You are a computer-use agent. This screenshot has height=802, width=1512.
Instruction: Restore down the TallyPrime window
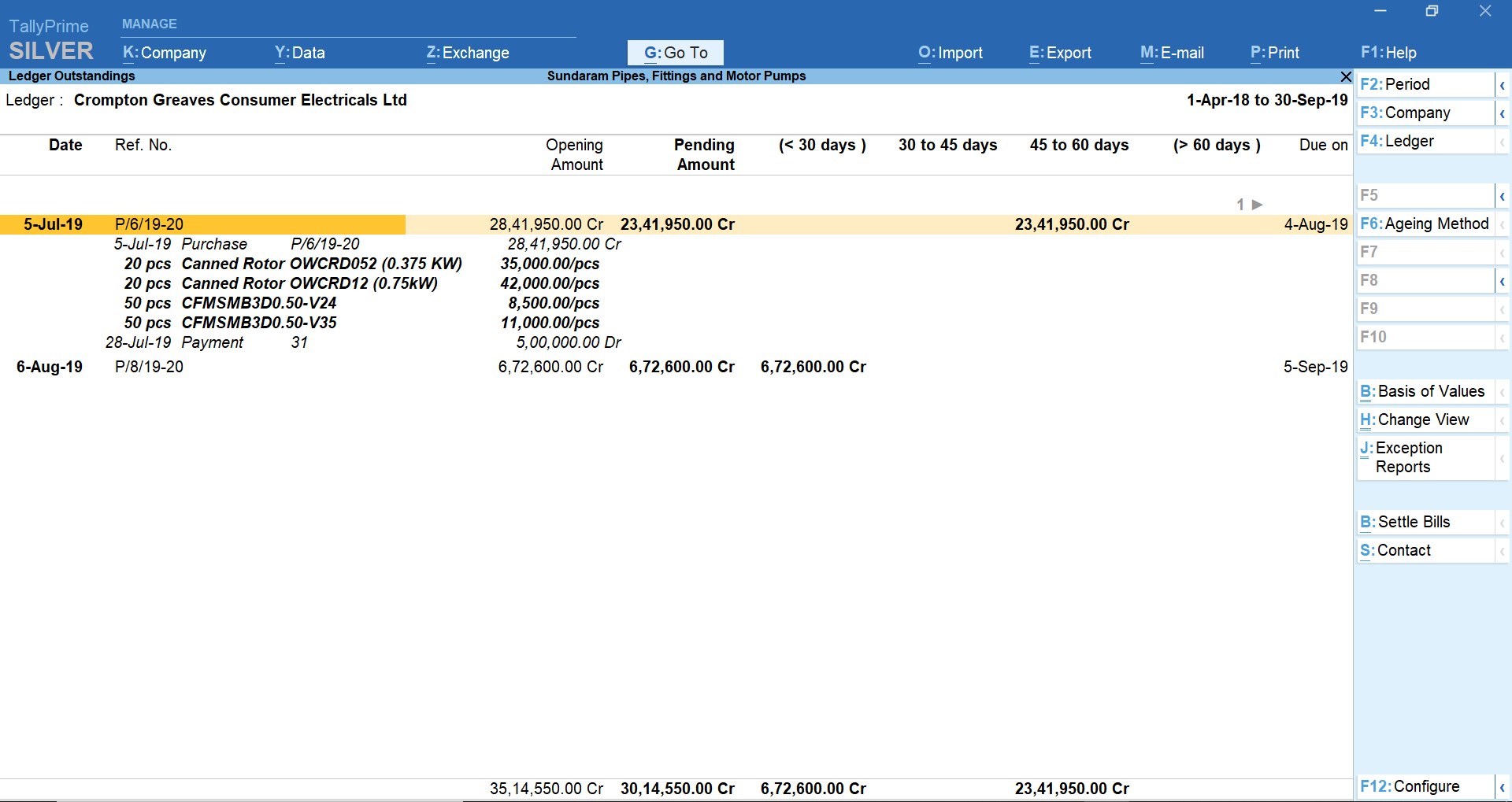point(1432,11)
